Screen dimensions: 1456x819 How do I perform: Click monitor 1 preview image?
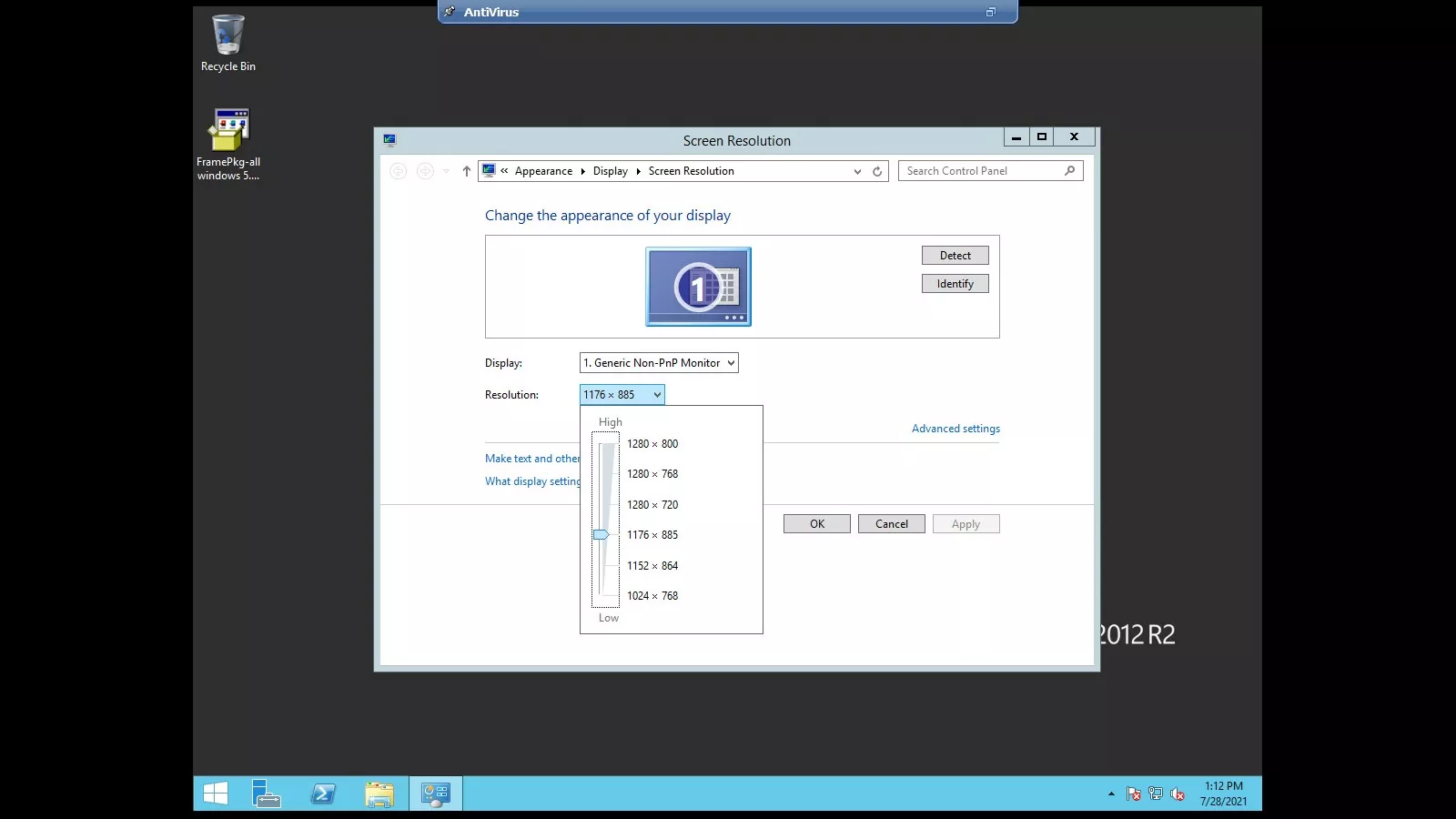pos(698,287)
